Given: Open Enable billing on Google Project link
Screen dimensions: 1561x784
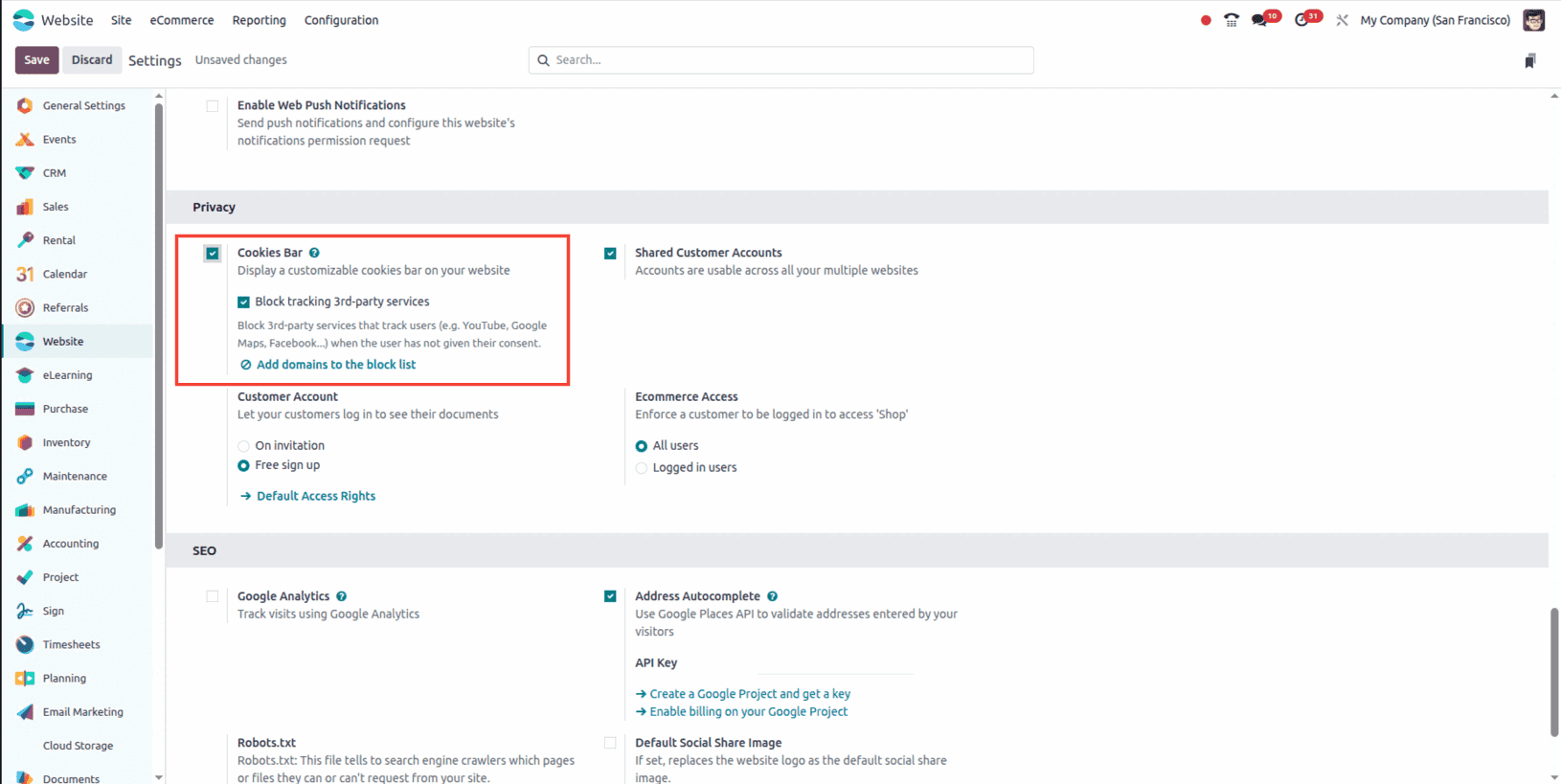Looking at the screenshot, I should tap(742, 712).
